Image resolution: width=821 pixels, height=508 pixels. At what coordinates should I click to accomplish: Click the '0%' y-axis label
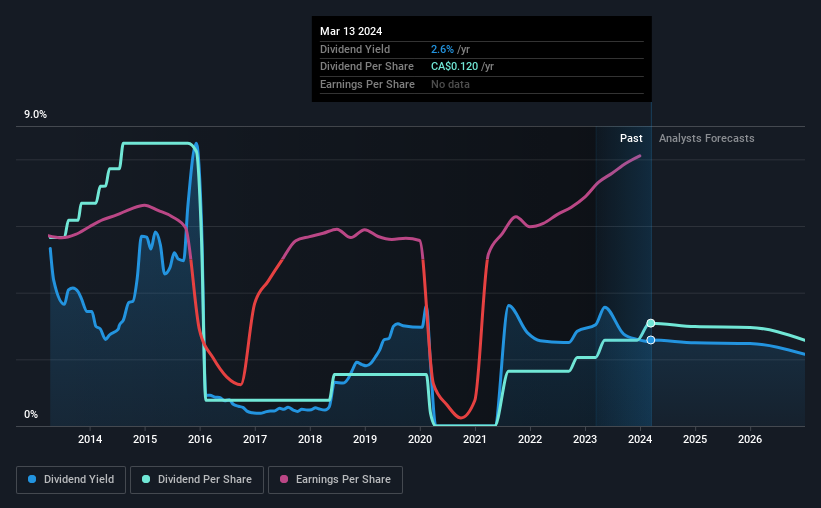point(31,414)
